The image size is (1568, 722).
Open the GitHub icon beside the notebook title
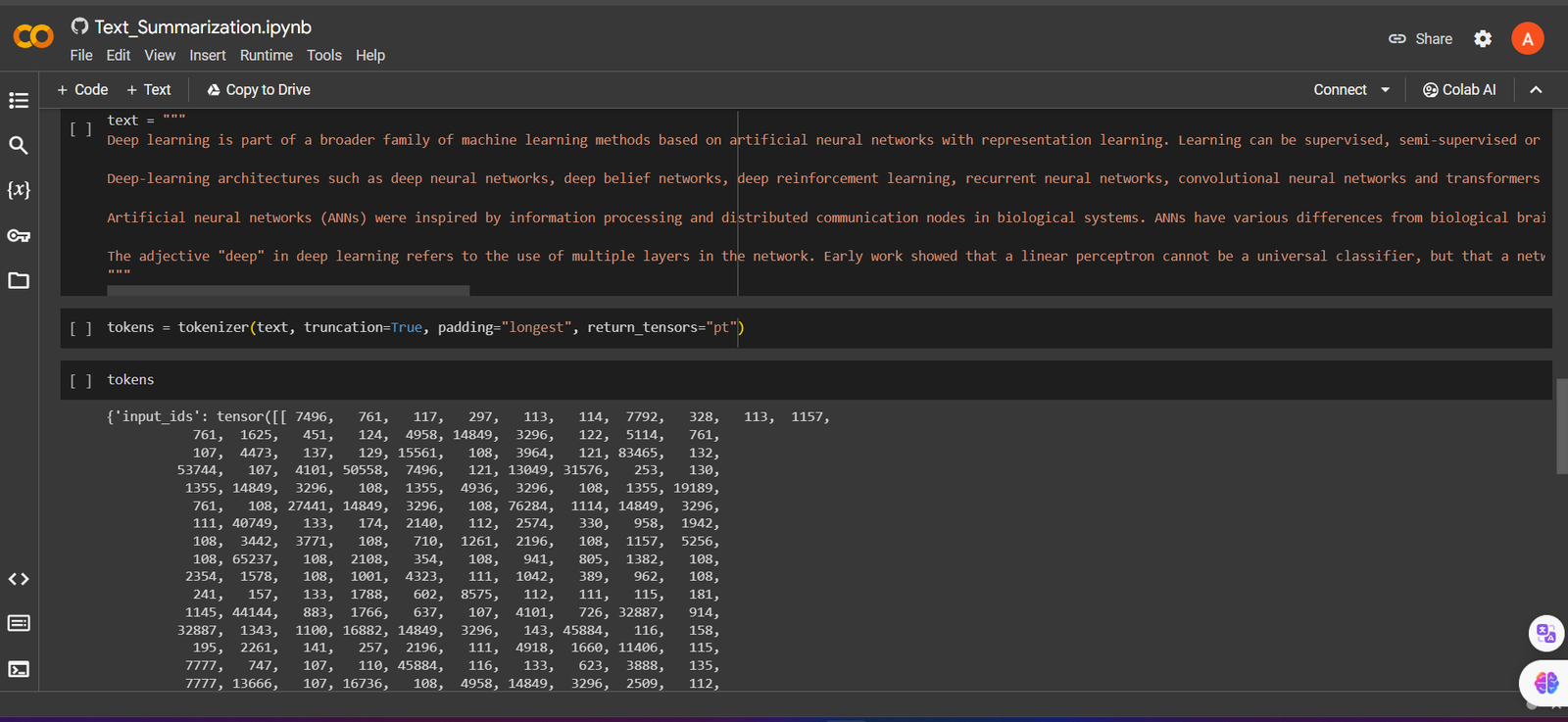(79, 26)
